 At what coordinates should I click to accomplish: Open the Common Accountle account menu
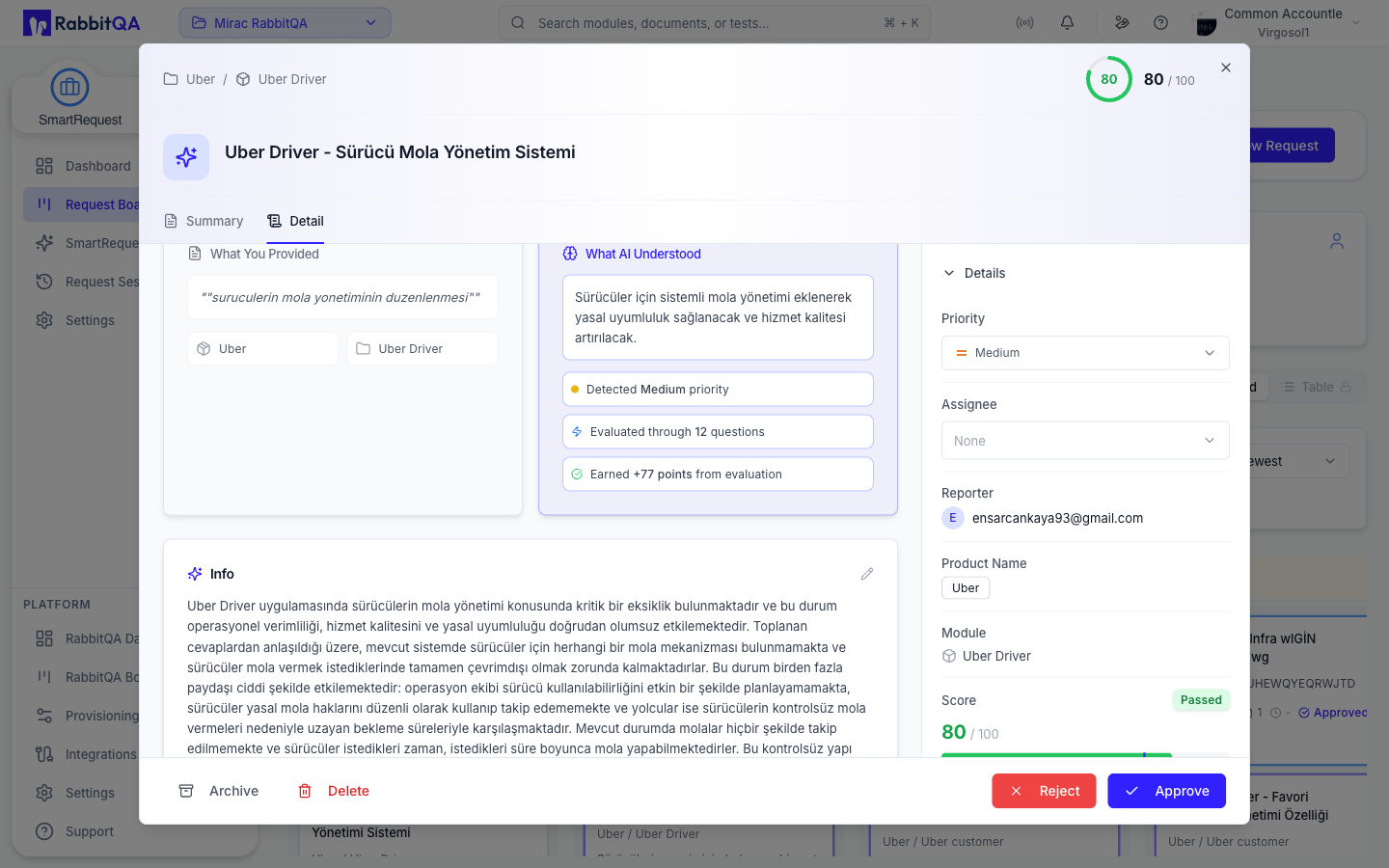pyautogui.click(x=1278, y=23)
